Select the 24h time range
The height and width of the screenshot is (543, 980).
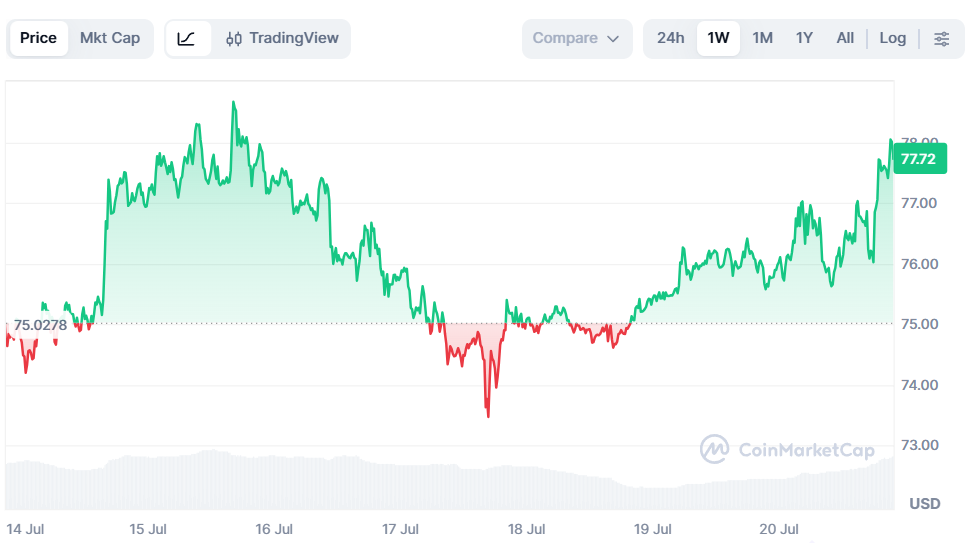670,38
